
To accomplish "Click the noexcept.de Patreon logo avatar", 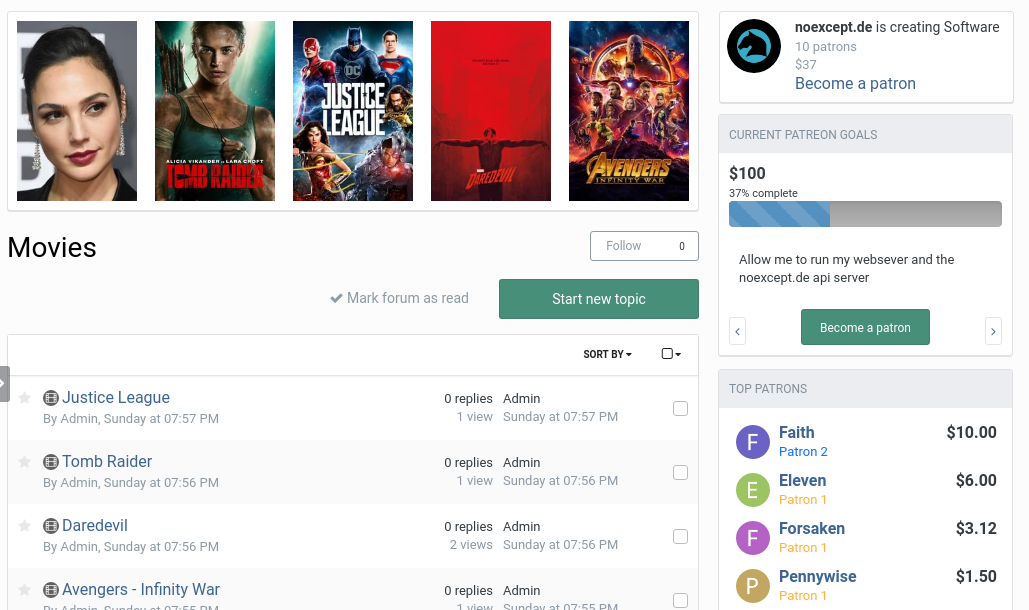I will click(753, 46).
